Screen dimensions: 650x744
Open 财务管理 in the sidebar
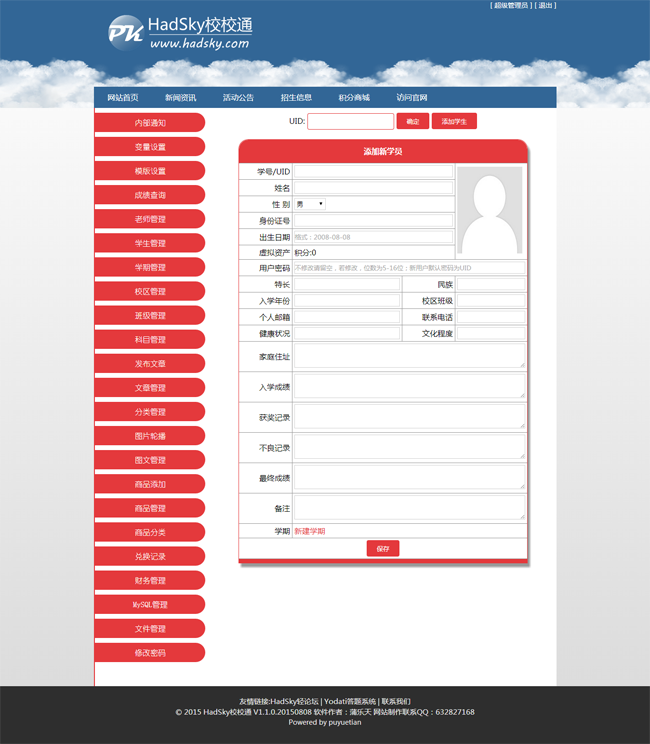click(150, 580)
